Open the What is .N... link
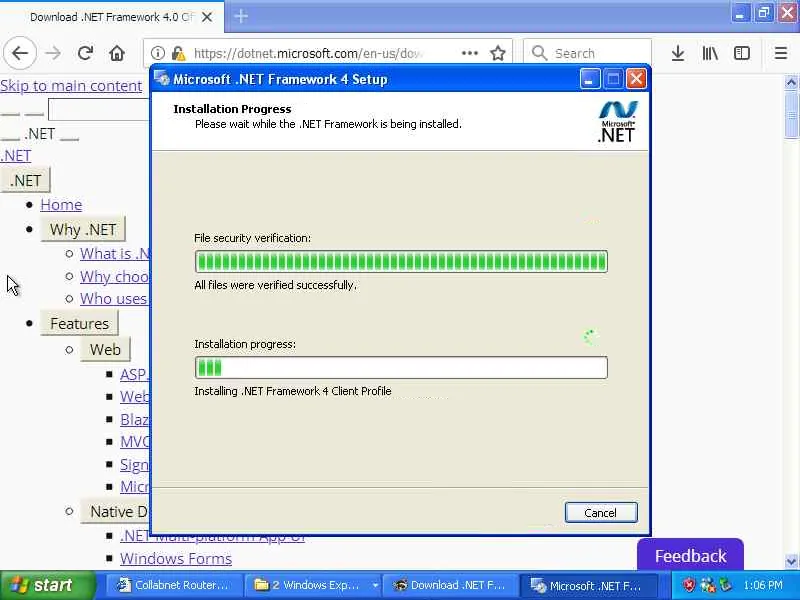Viewport: 800px width, 600px height. point(115,254)
